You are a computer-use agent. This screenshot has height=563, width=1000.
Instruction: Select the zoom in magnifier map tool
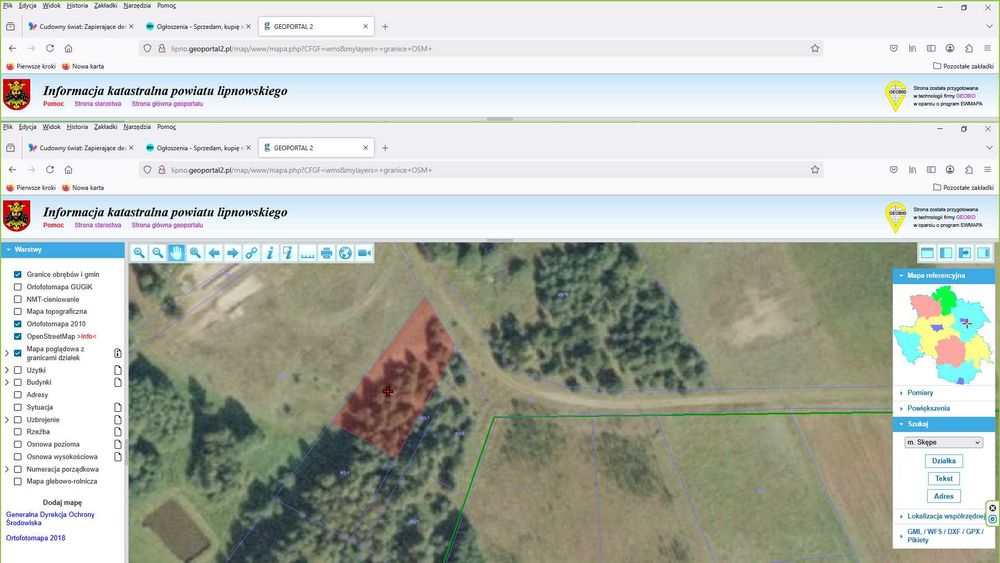(138, 253)
